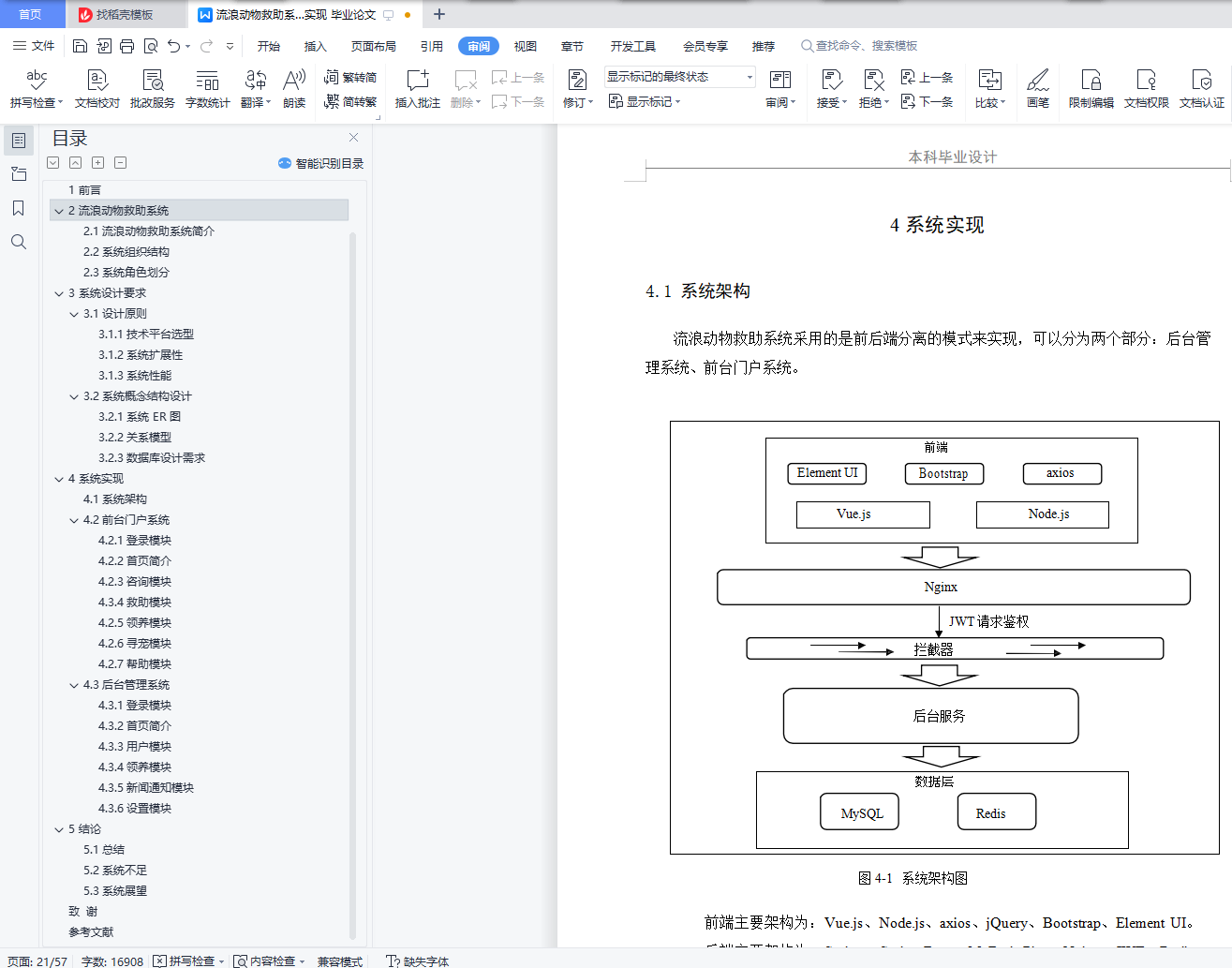Open Print Preview from quick access toolbar
The image size is (1232, 968).
(x=150, y=46)
